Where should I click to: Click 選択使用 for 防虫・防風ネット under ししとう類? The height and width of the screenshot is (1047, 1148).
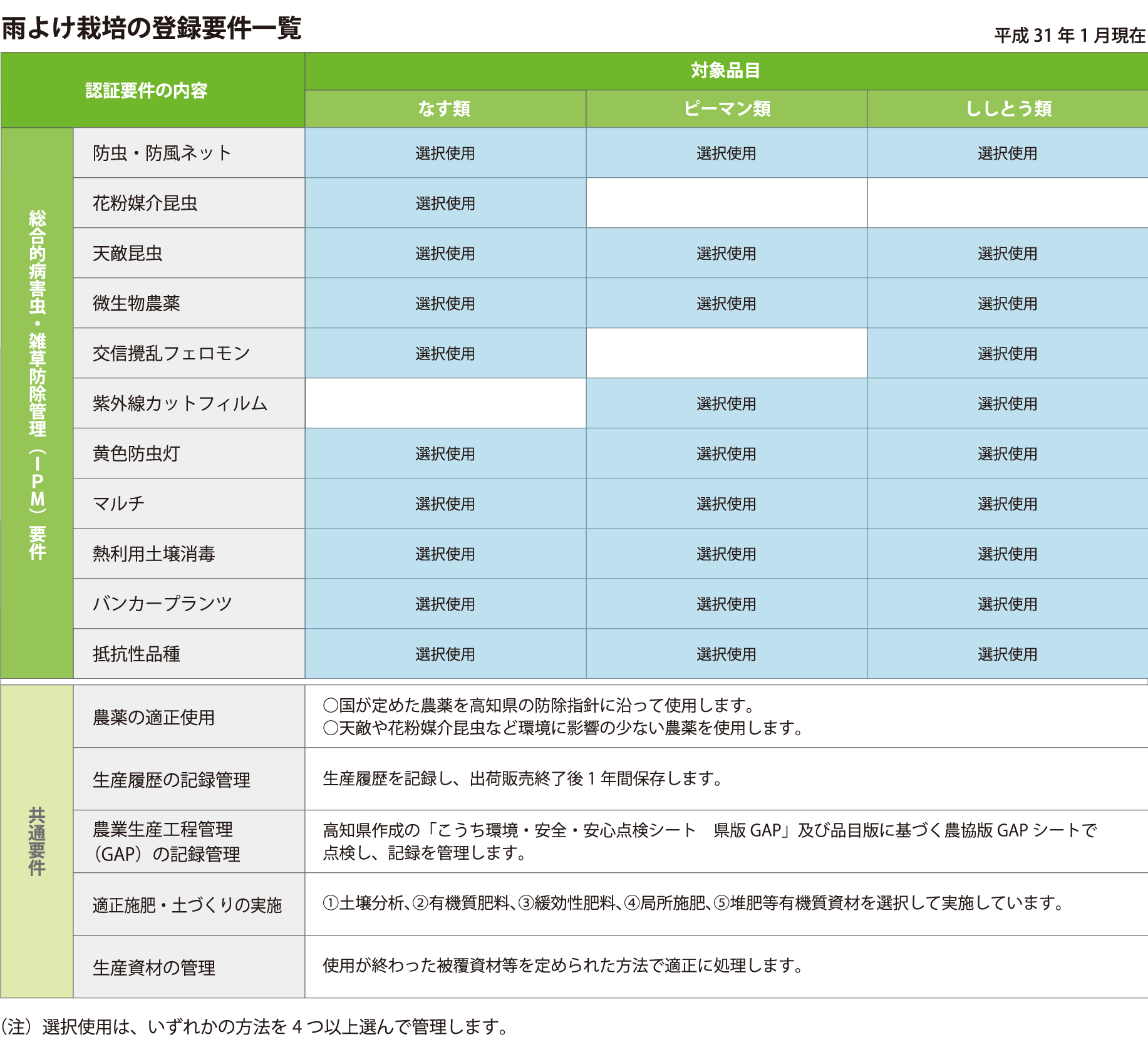pos(1008,153)
